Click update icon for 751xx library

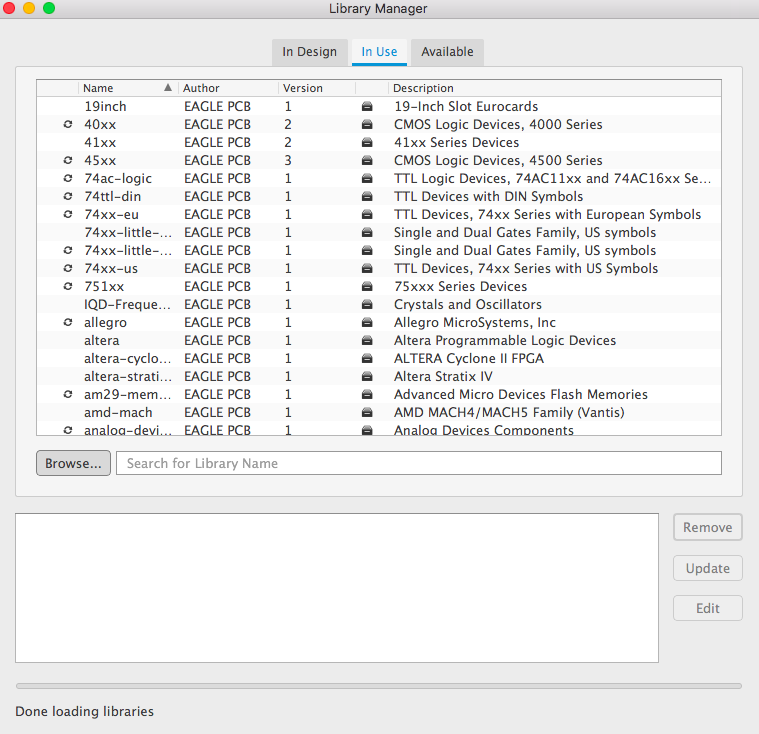tap(68, 286)
